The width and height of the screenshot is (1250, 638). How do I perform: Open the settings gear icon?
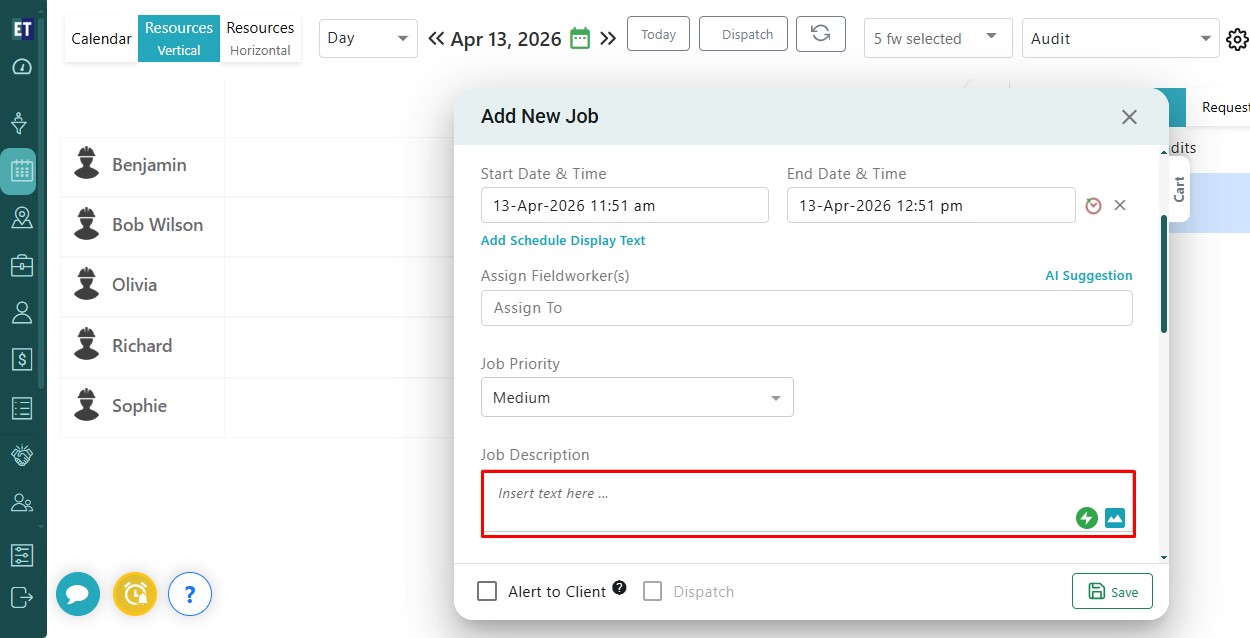1237,39
